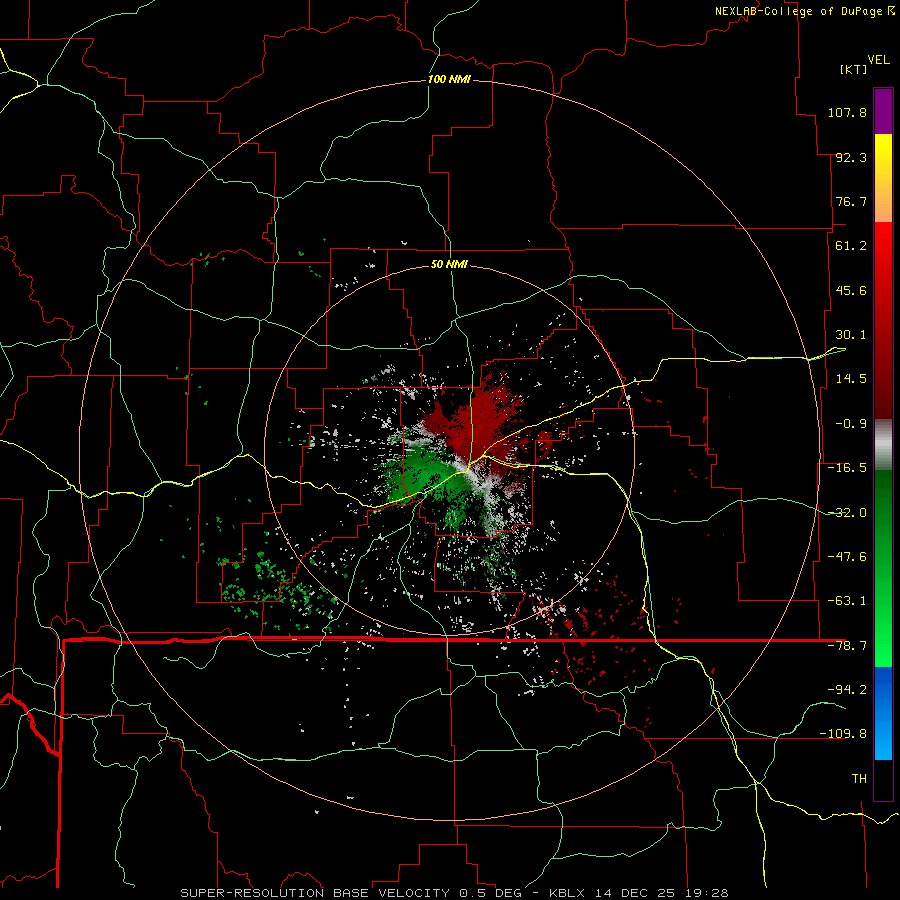Click the purple top segment of color bar
Viewport: 900px width, 900px height.
pos(883,111)
